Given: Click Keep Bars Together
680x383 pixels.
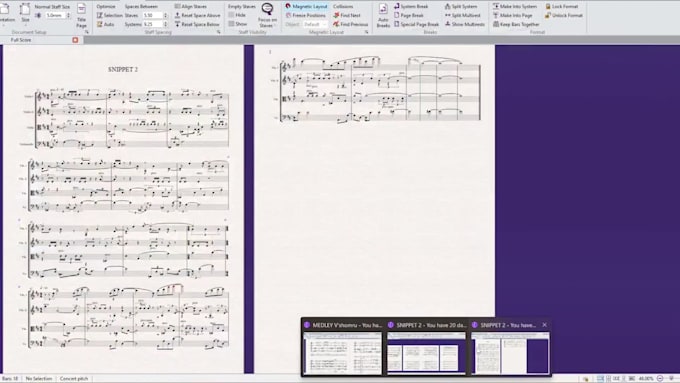Looking at the screenshot, I should click(516, 24).
